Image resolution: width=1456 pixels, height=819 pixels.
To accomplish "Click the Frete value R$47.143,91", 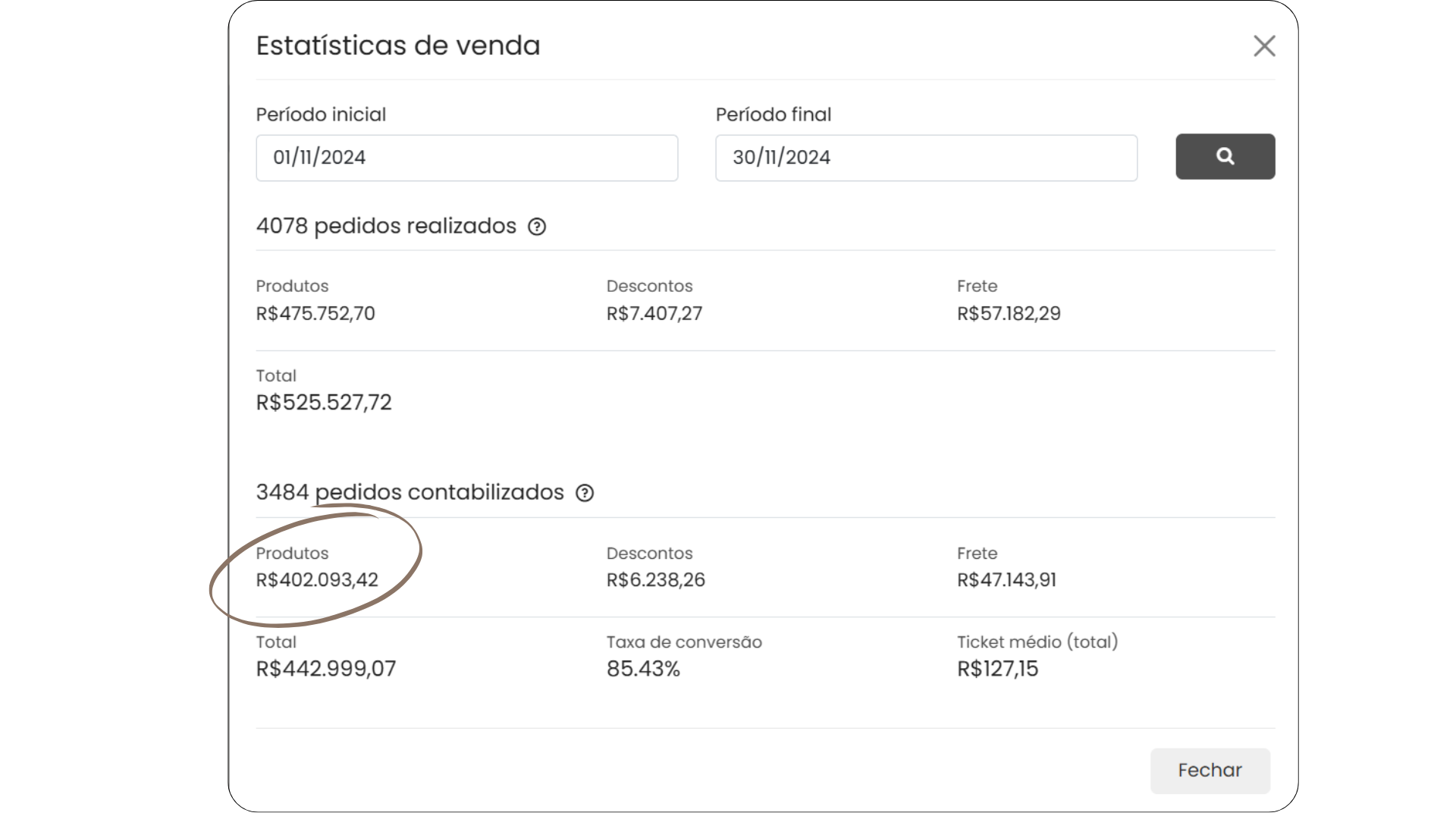I will 1006,580.
